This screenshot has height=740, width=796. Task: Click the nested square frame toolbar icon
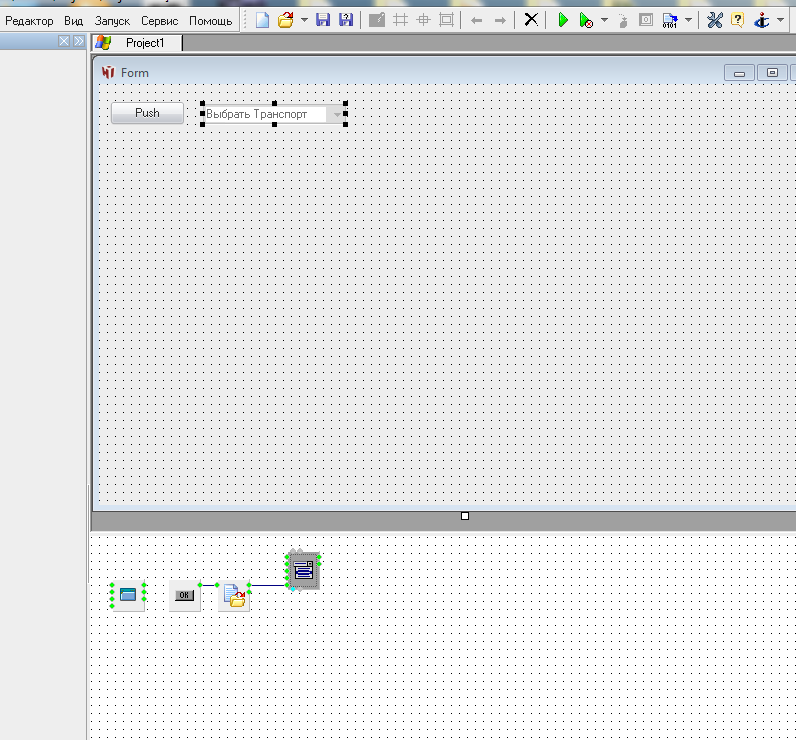446,20
